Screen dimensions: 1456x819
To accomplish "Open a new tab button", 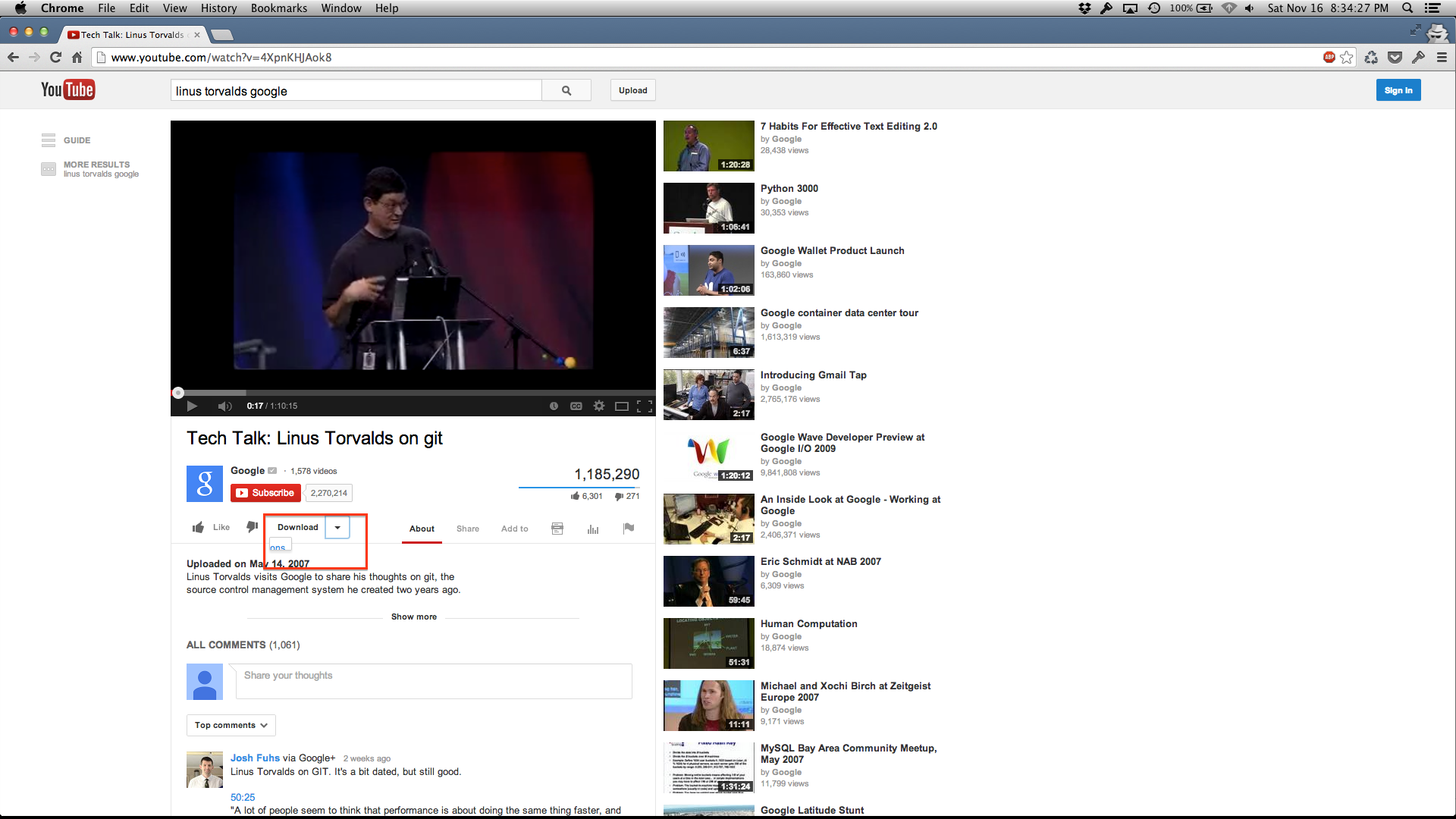I will click(x=221, y=35).
